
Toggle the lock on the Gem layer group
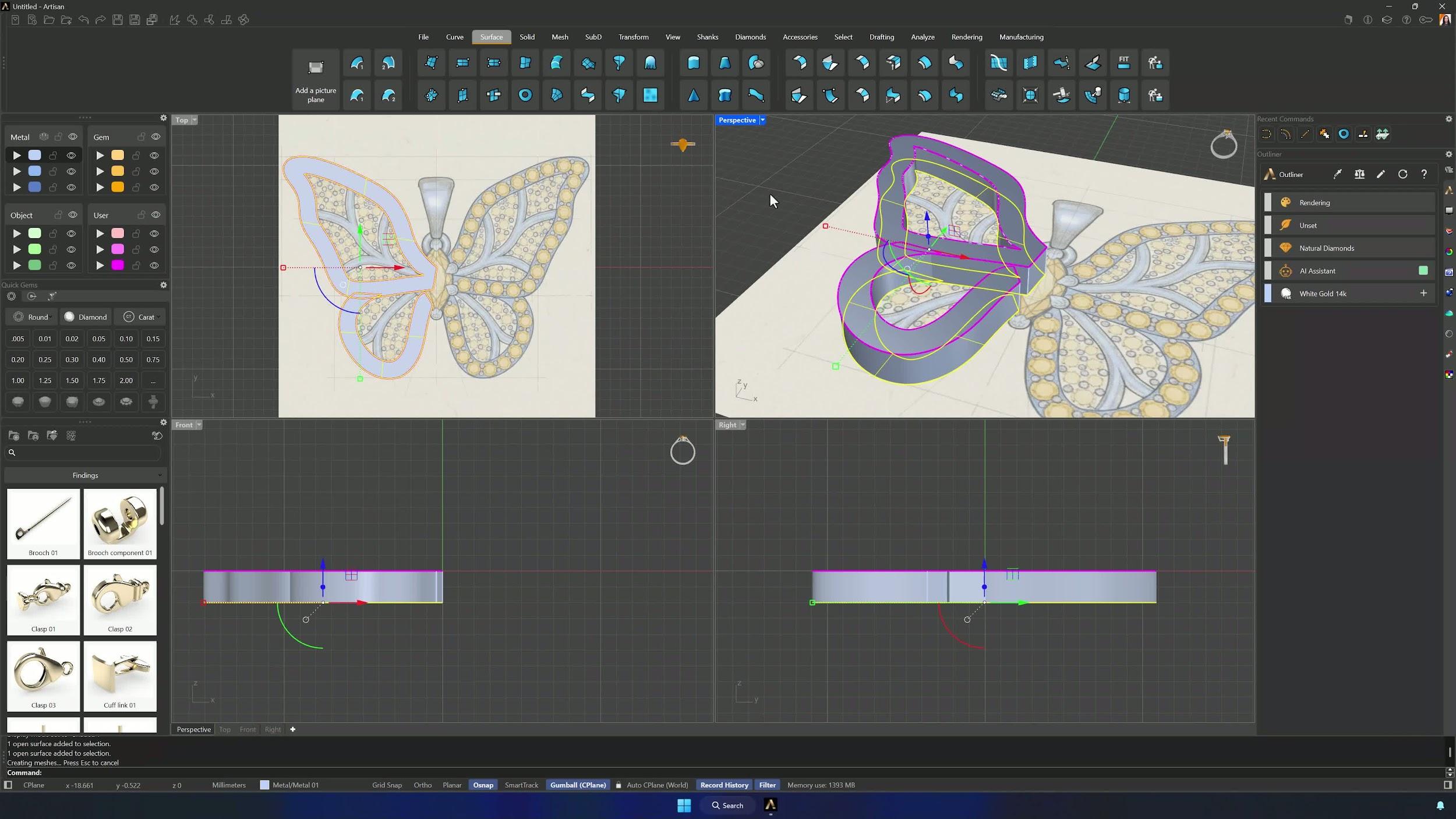point(141,137)
